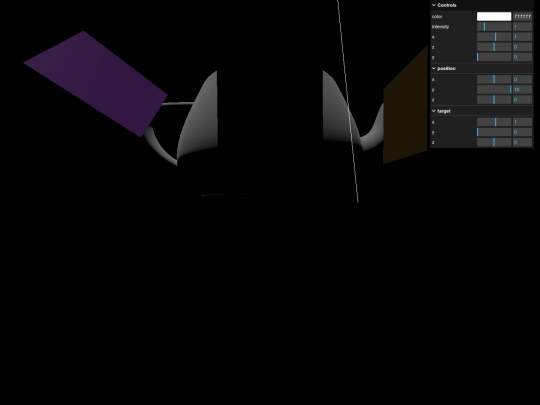Viewport: 540px width, 405px height.
Task: Adjust the position x slider
Action: click(494, 80)
